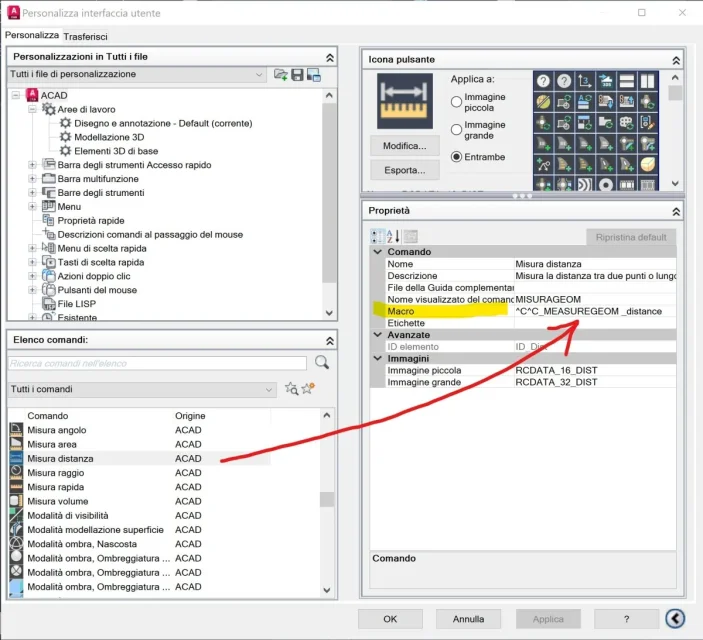Click the Misura angolo command icon
Screen dimensions: 703x640
[x=16, y=430]
